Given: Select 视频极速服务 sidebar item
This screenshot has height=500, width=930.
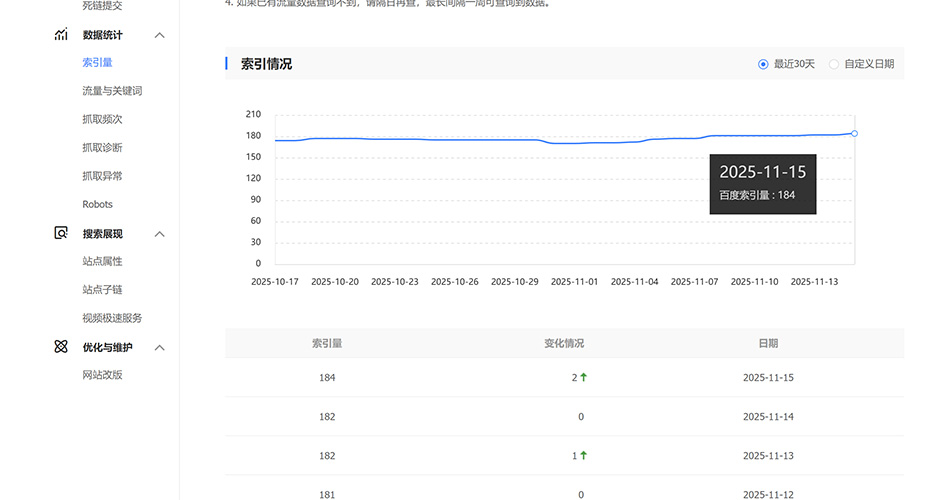Looking at the screenshot, I should point(112,318).
